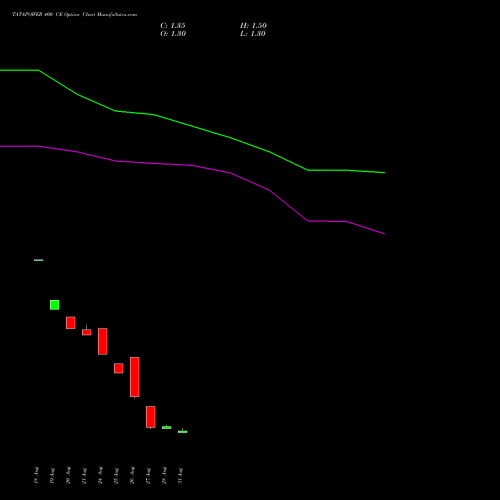This screenshot has height=500, width=500.
Task: Select the tall red candle for 26 Aug
Action: [135, 377]
